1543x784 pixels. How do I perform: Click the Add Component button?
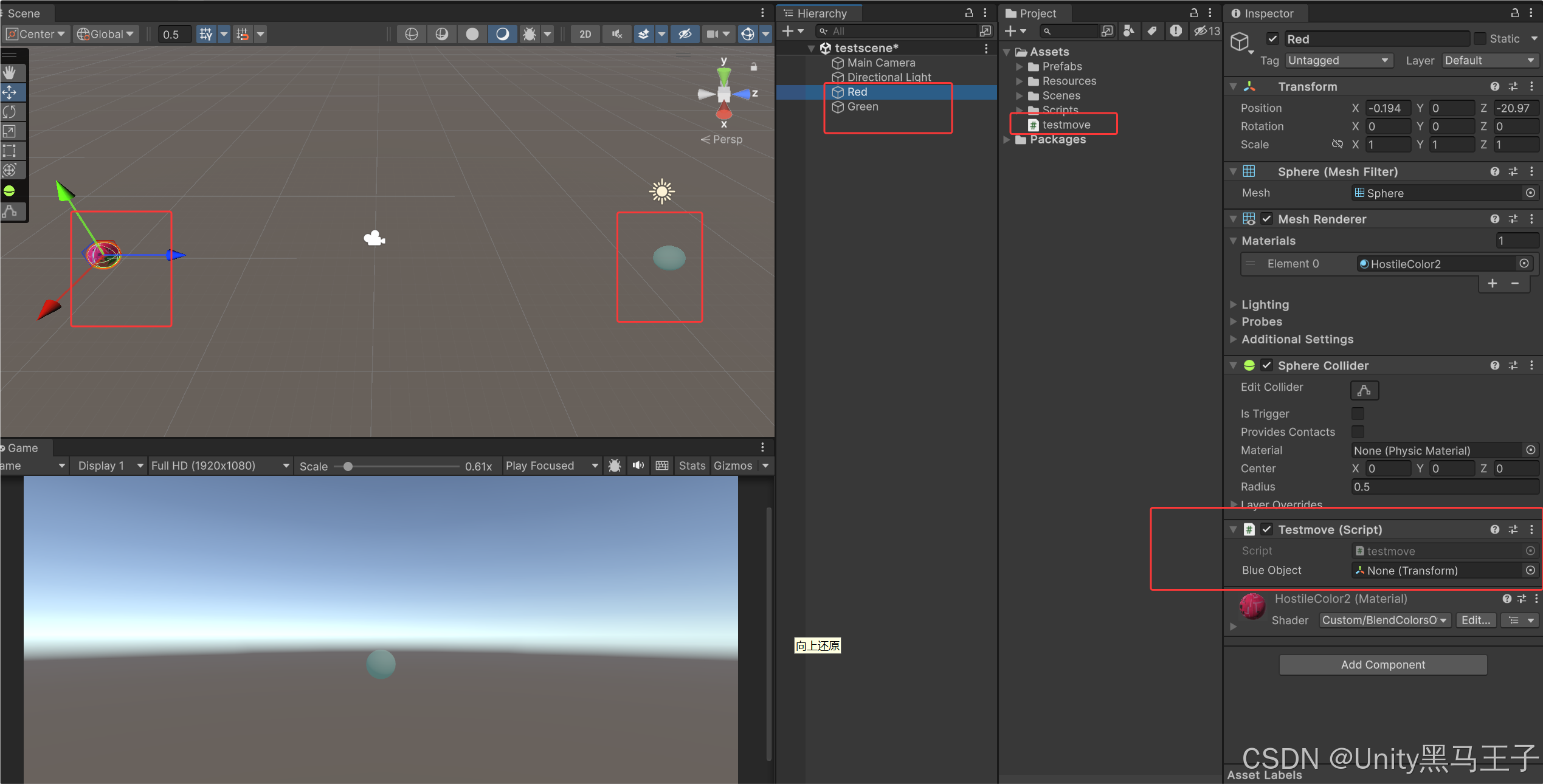(1382, 665)
